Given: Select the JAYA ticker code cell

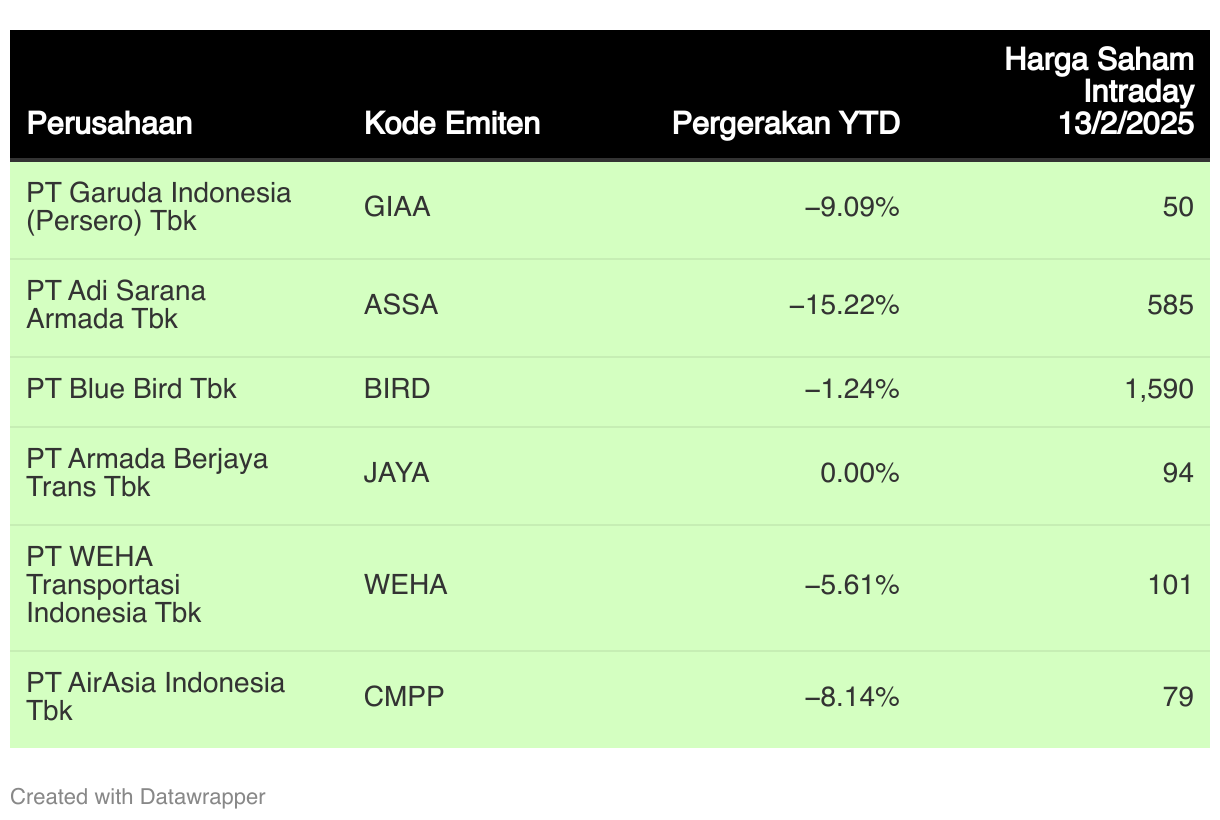Looking at the screenshot, I should tap(396, 473).
